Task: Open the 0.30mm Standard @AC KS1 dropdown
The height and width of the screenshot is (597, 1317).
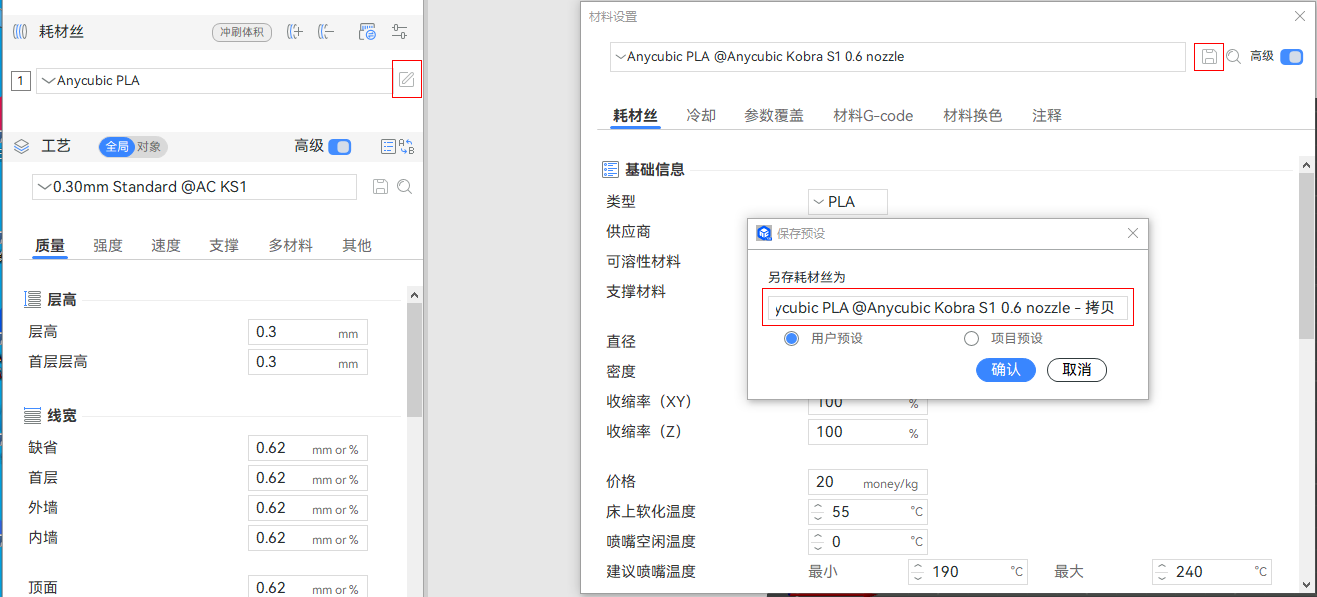Action: click(x=194, y=187)
